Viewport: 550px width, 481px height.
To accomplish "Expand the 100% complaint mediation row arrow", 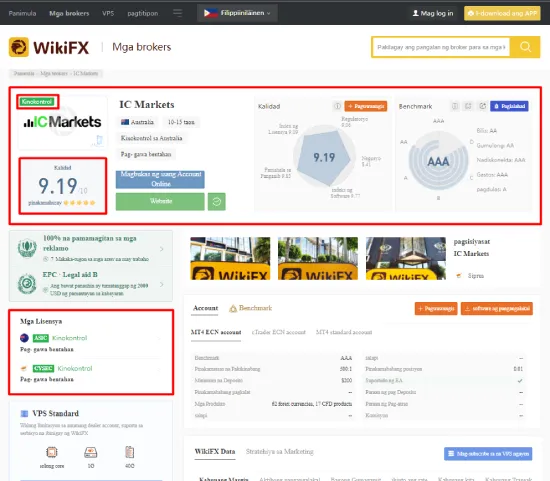I will tap(161, 249).
